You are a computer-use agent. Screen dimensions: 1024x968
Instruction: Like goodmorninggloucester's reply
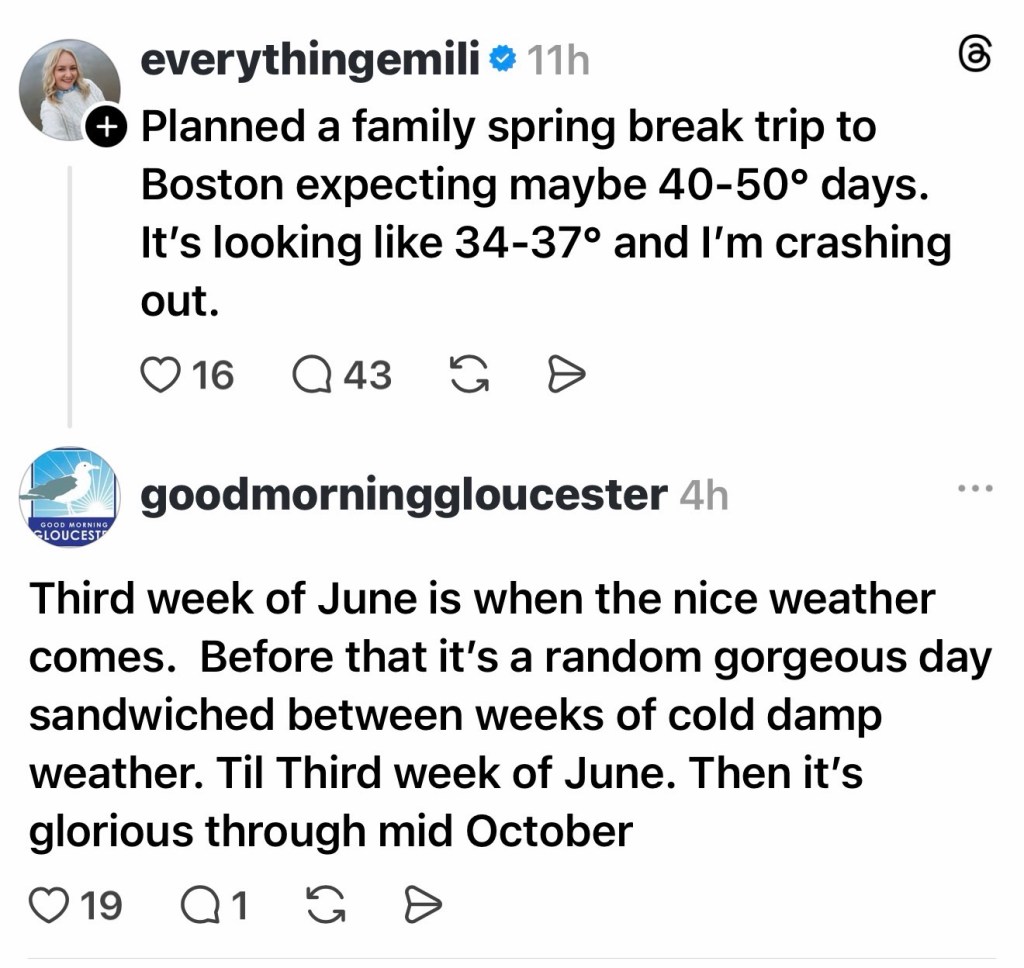[47, 906]
